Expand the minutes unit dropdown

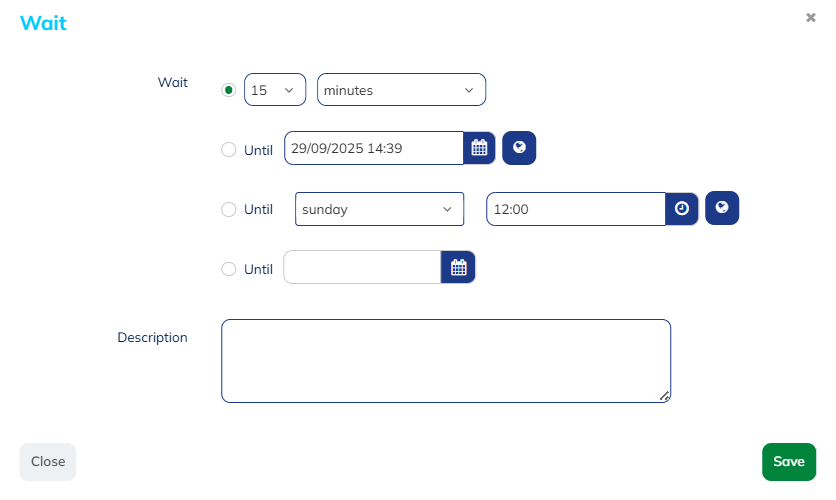coord(401,90)
